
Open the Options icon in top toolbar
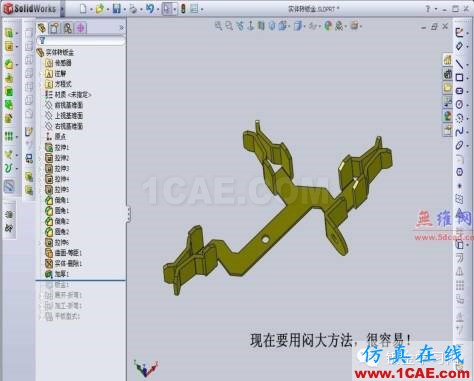tap(194, 9)
